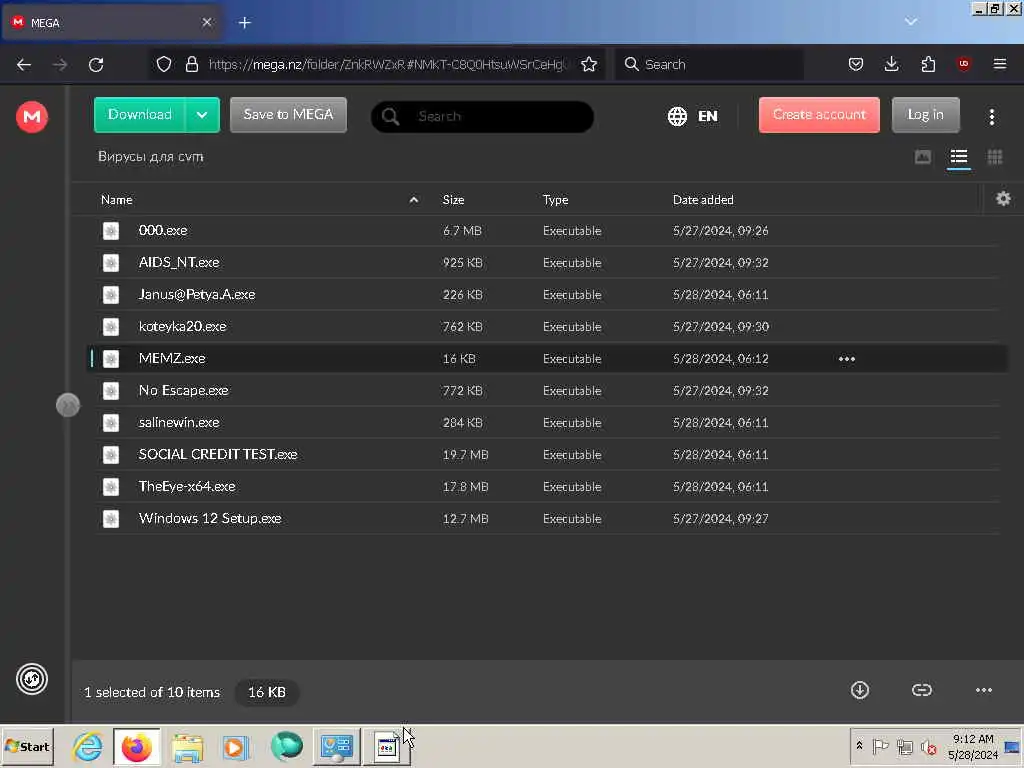
Task: Save to Pocket icon
Action: coord(856,64)
